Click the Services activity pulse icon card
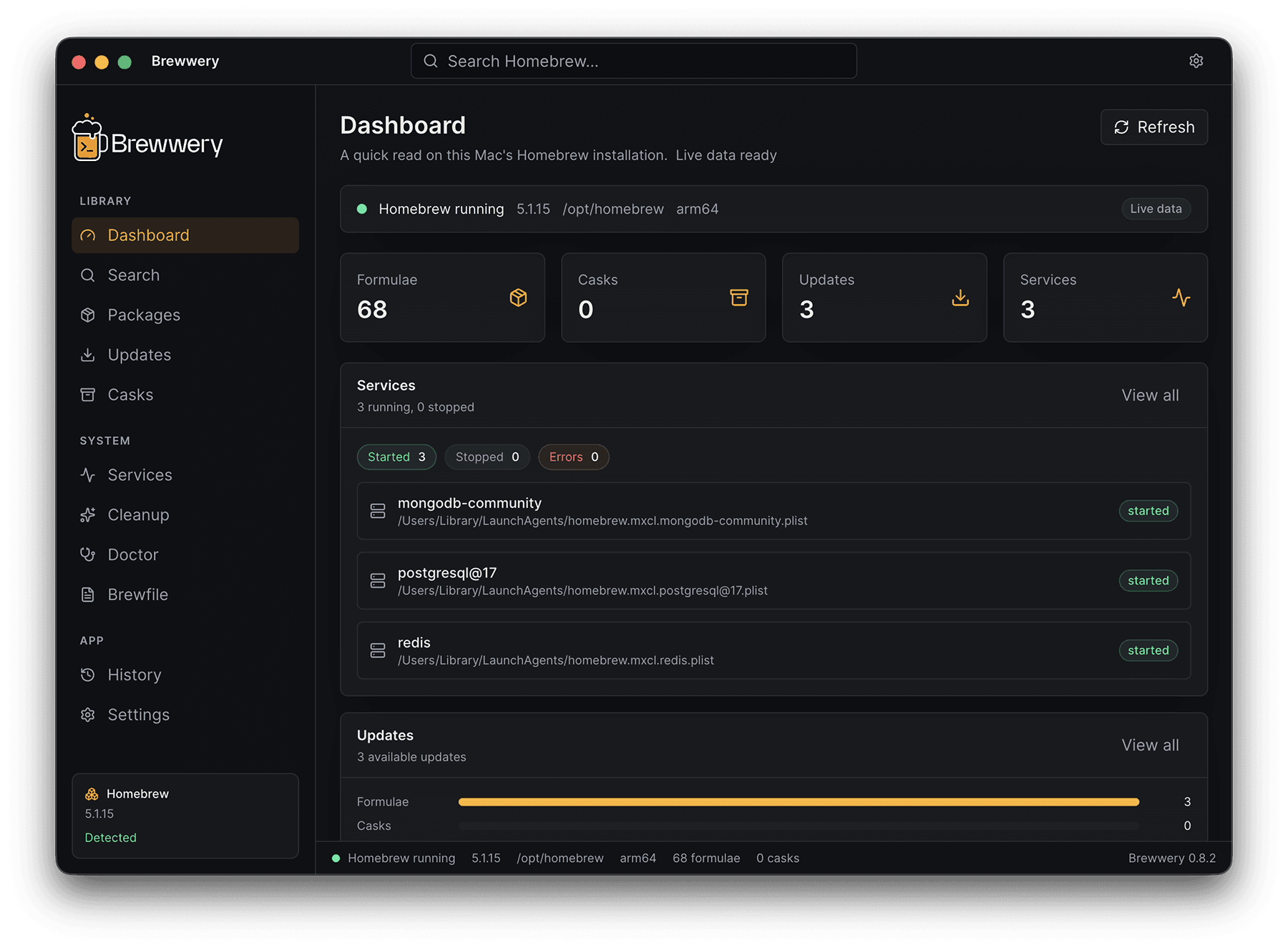1288x948 pixels. (x=1181, y=297)
